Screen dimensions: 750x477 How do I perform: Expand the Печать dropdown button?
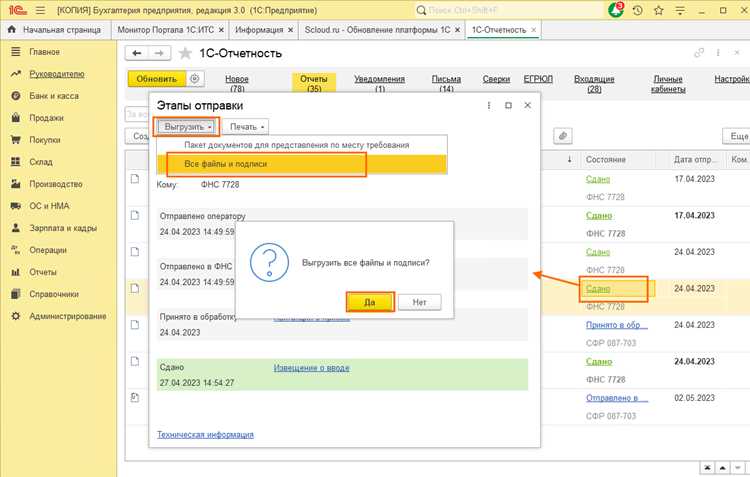tap(246, 127)
